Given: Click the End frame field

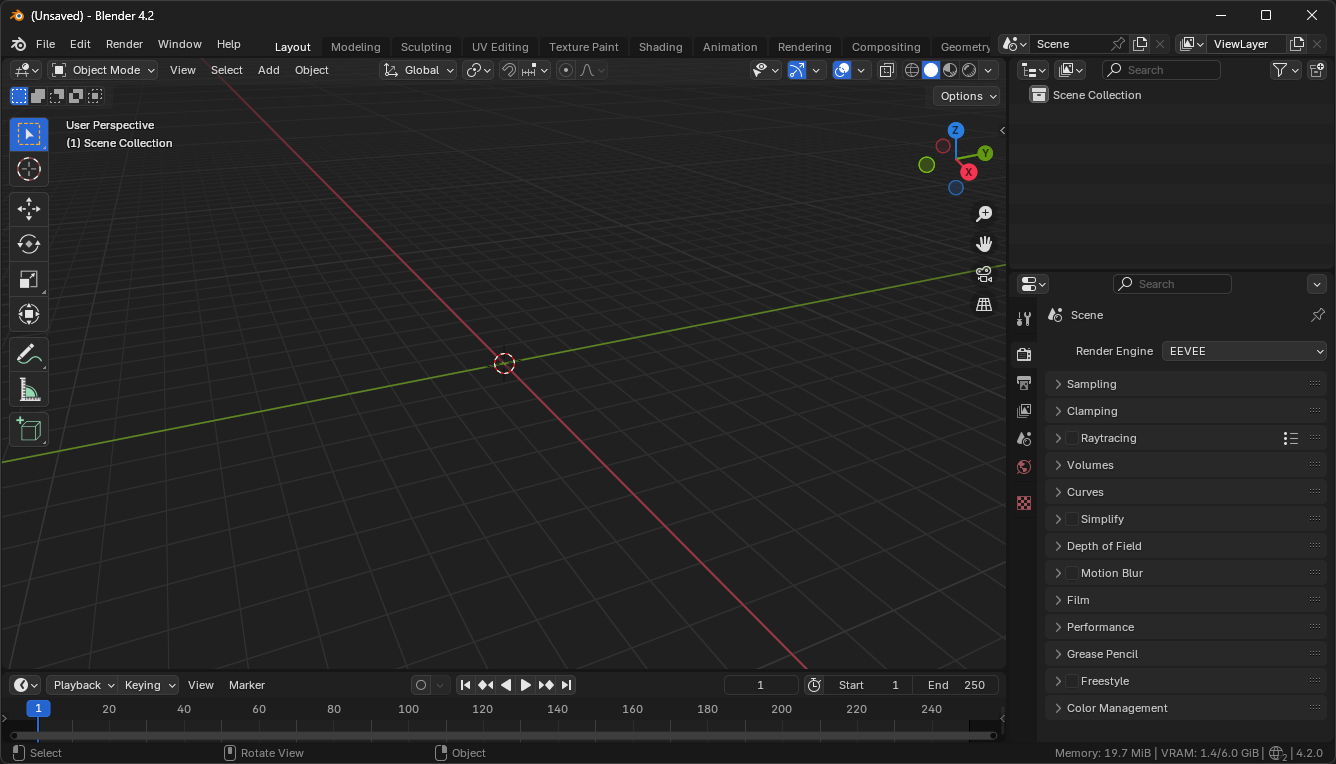Looking at the screenshot, I should [956, 685].
